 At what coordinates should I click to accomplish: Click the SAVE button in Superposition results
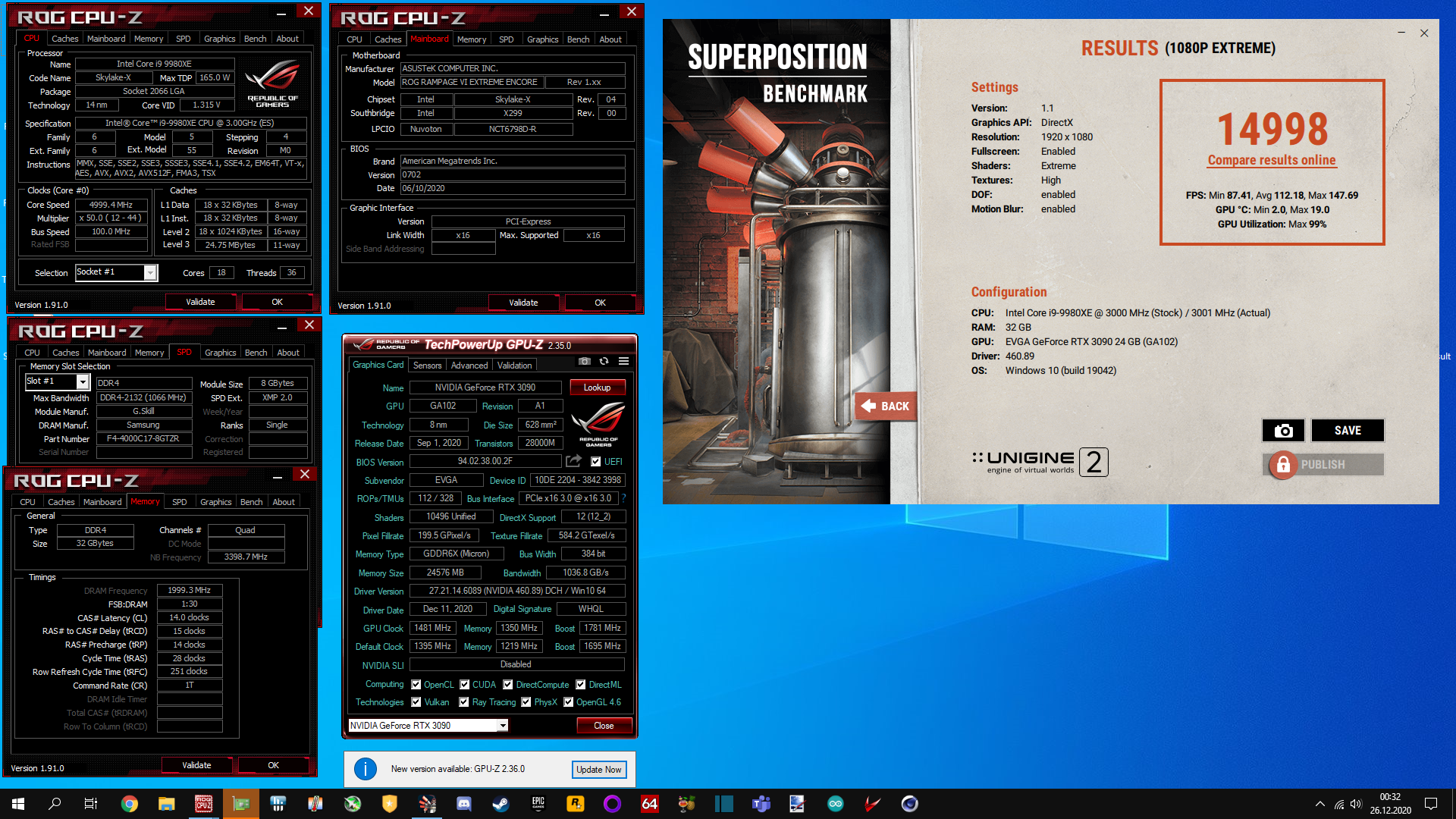(1348, 430)
